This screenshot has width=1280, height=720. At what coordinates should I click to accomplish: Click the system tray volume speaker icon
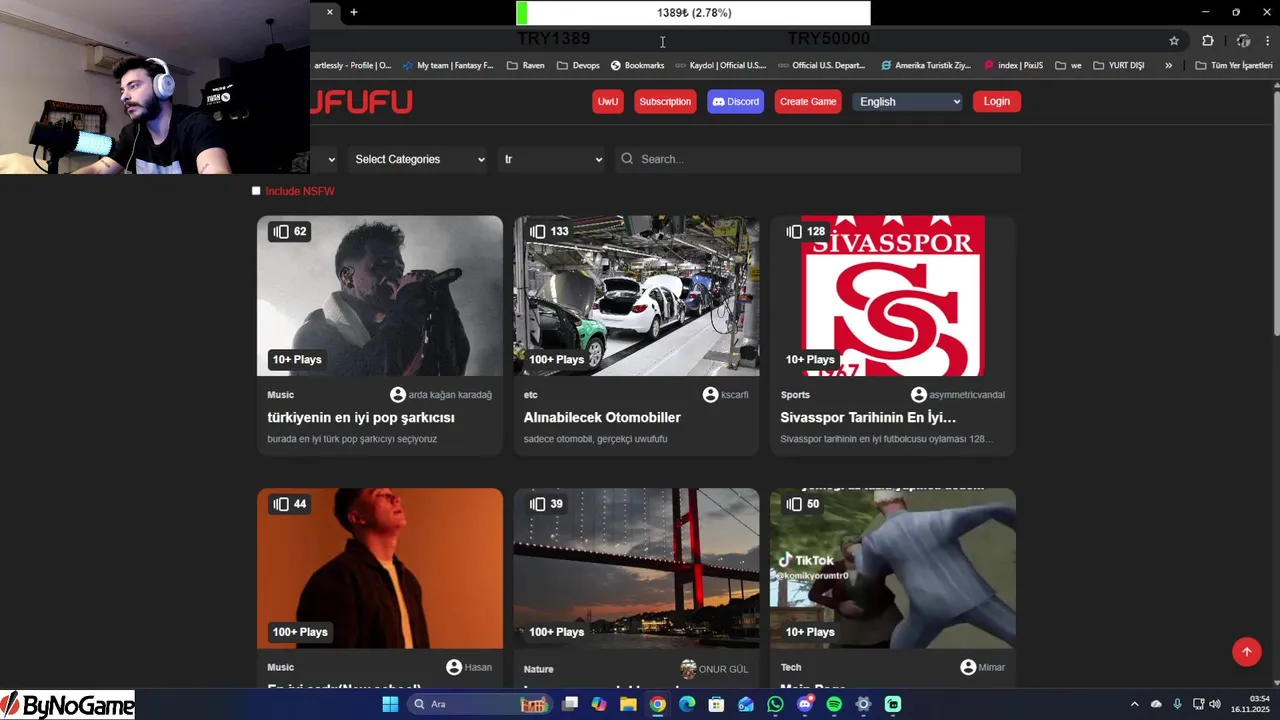[x=1215, y=704]
